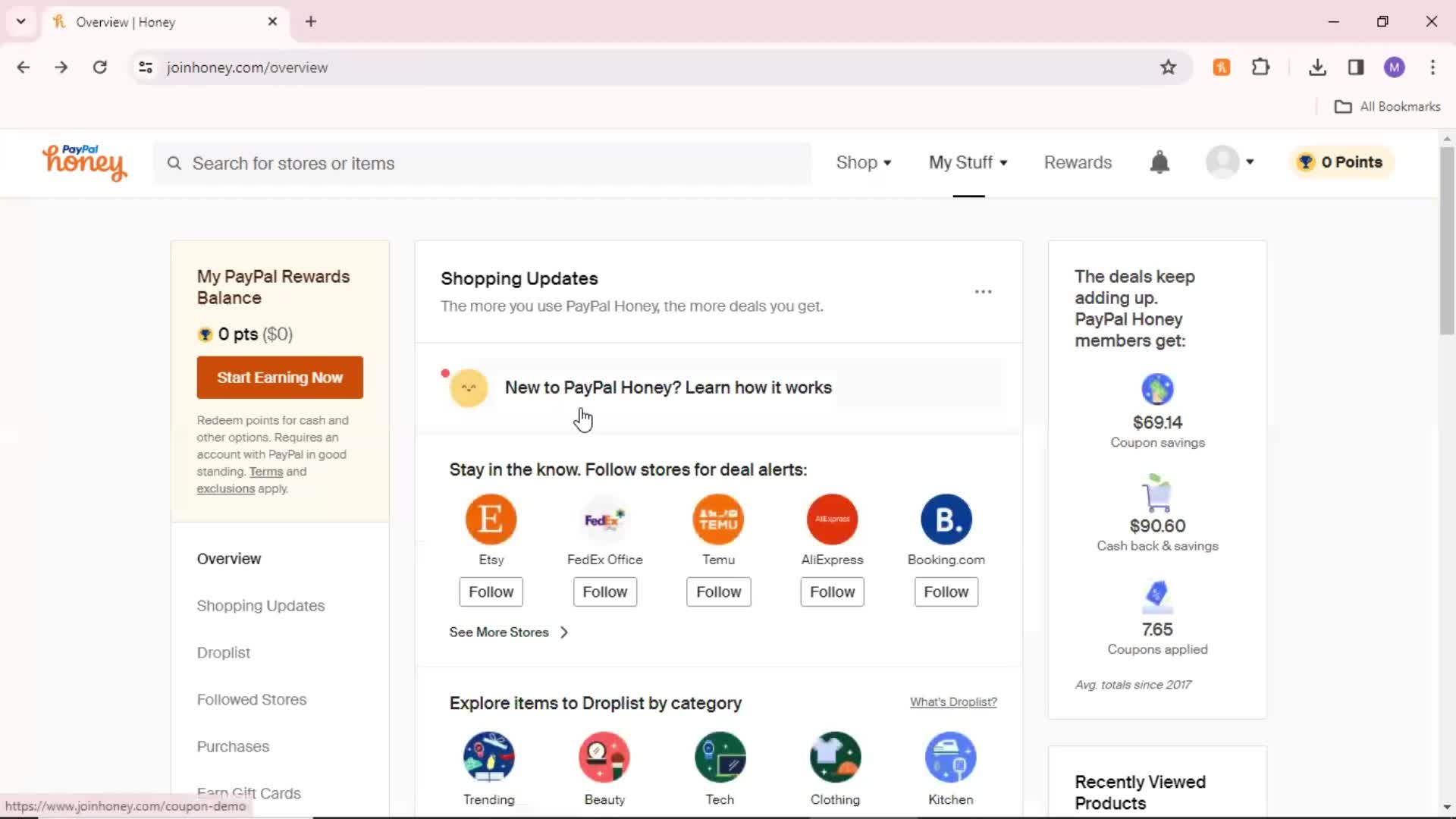Select the Trending category icon
The width and height of the screenshot is (1456, 819).
pyautogui.click(x=489, y=757)
